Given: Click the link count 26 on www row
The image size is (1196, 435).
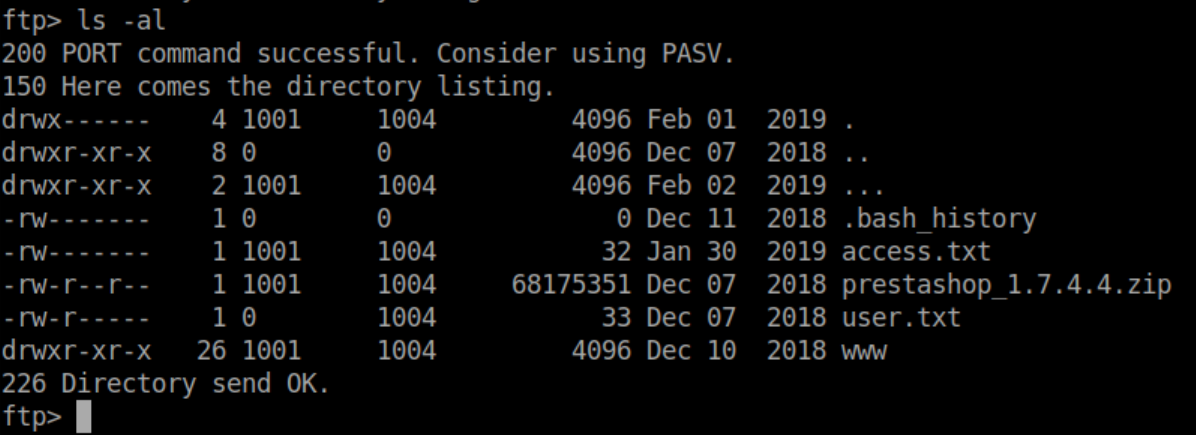Looking at the screenshot, I should pyautogui.click(x=219, y=351).
